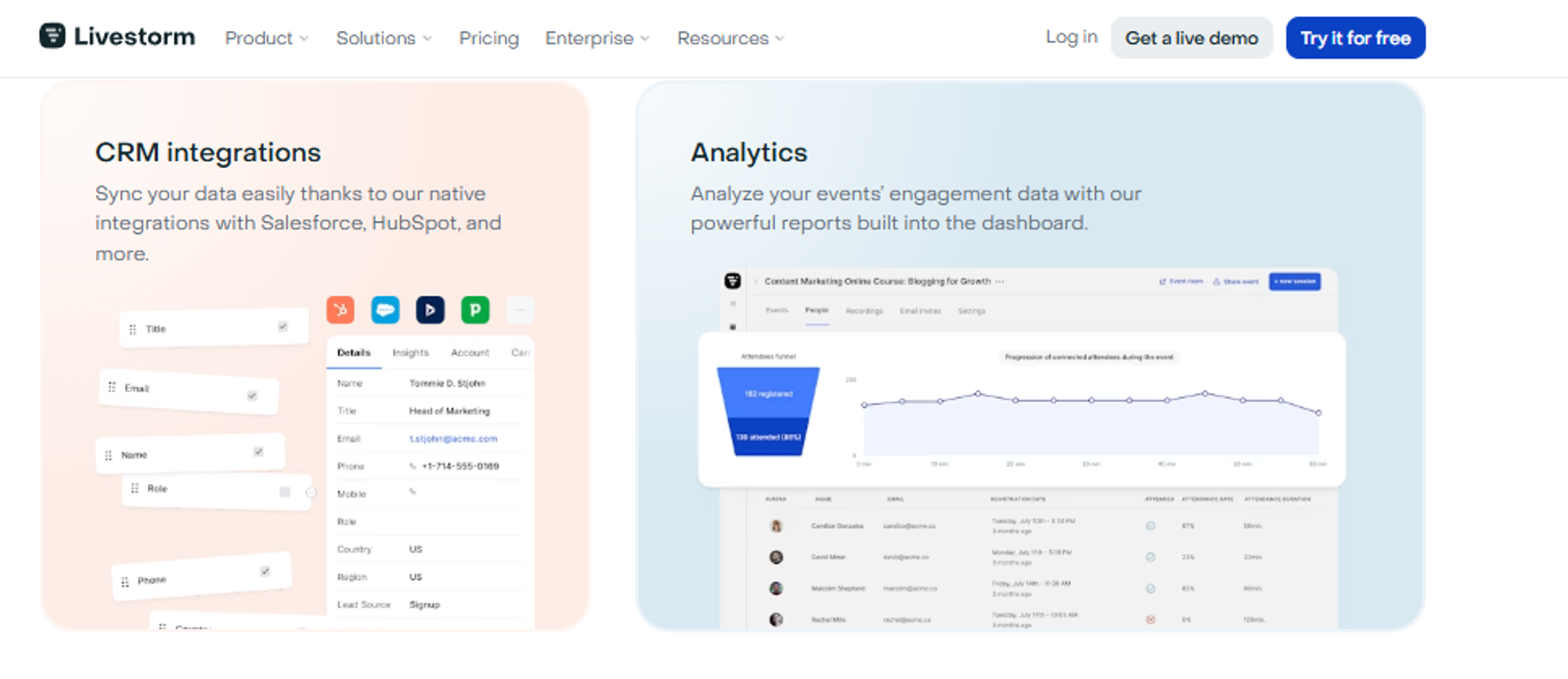Click the Share event link
1568x679 pixels.
point(1236,281)
